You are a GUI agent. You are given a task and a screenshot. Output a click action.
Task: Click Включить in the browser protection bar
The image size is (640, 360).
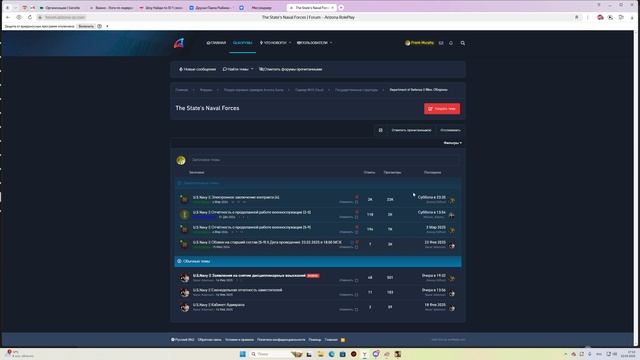[86, 26]
